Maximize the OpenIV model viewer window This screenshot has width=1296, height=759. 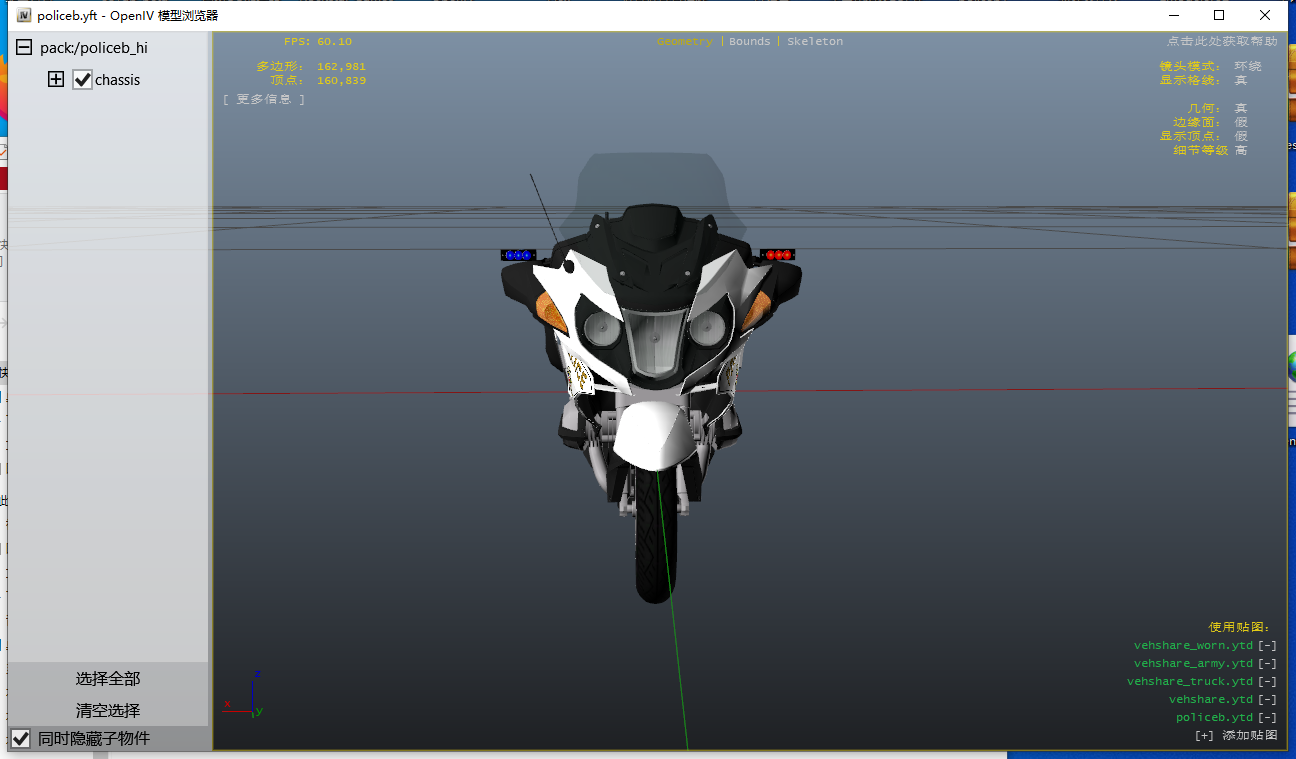pos(1219,15)
